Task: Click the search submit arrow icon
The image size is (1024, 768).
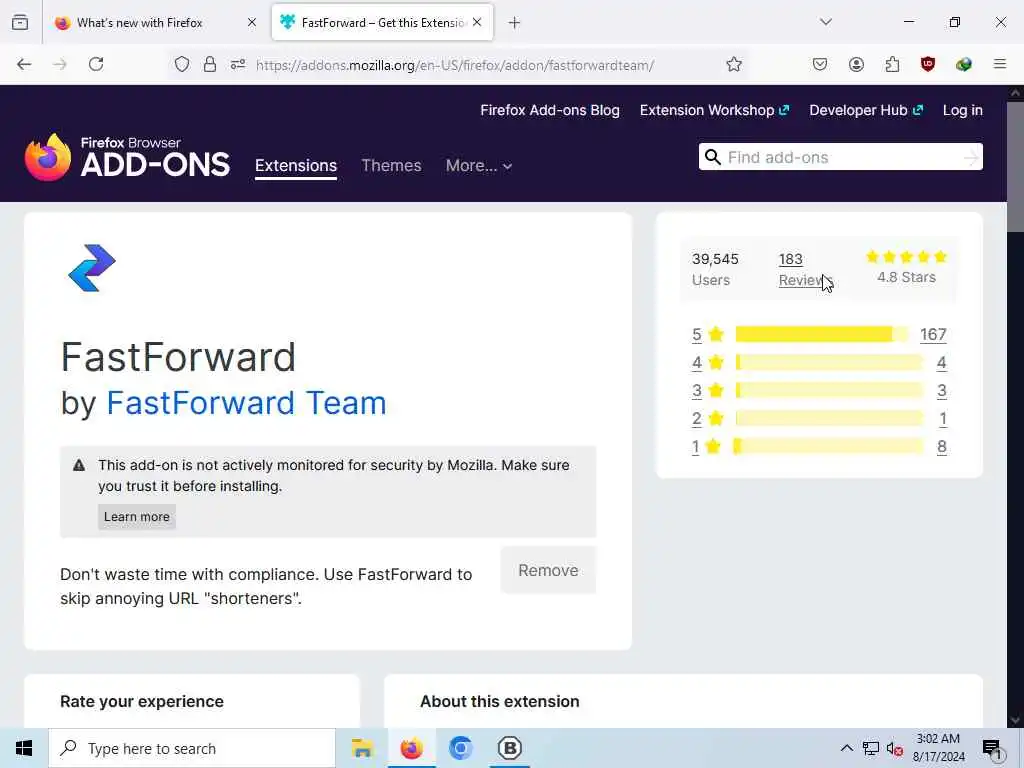Action: click(972, 157)
